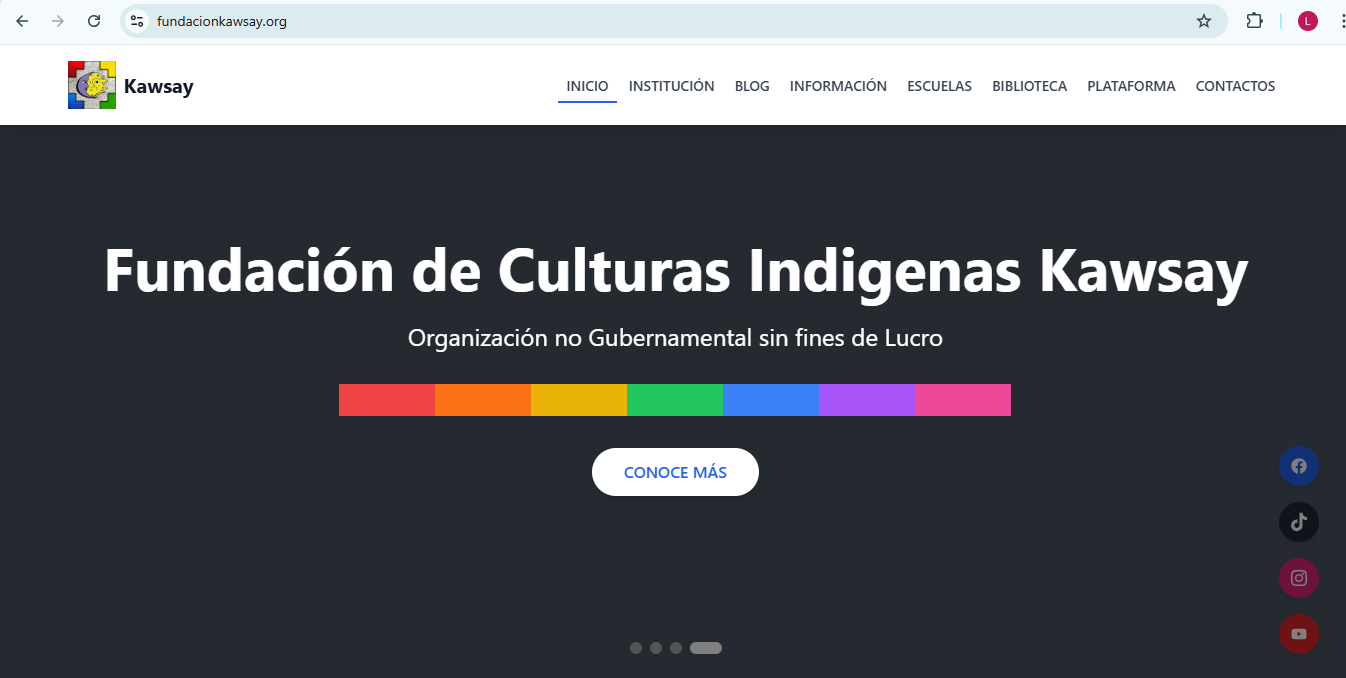Open the Instagram social icon
Image resolution: width=1346 pixels, height=678 pixels.
[x=1298, y=578]
